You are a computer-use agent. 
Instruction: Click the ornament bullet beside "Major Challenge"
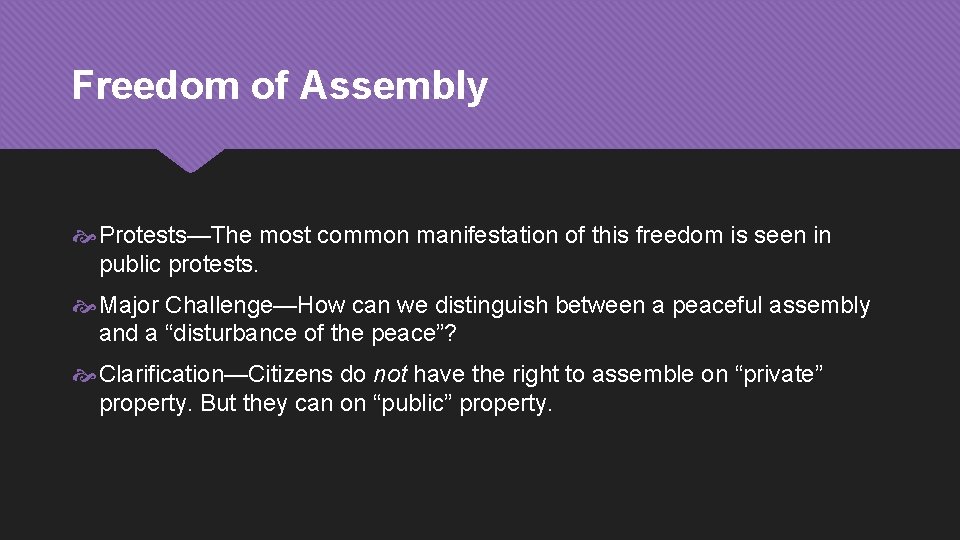click(x=84, y=306)
